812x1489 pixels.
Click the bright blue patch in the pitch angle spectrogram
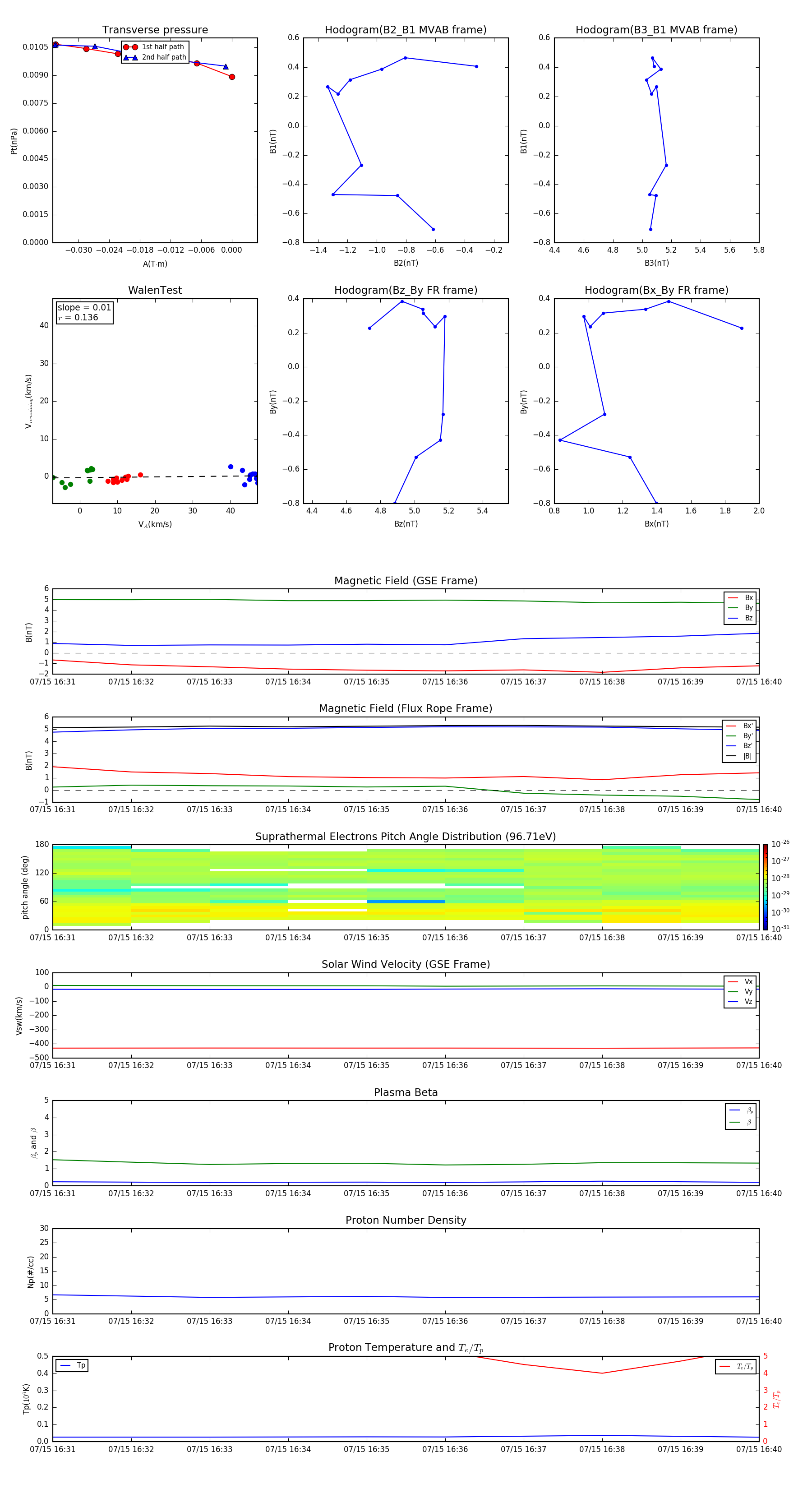[x=406, y=902]
